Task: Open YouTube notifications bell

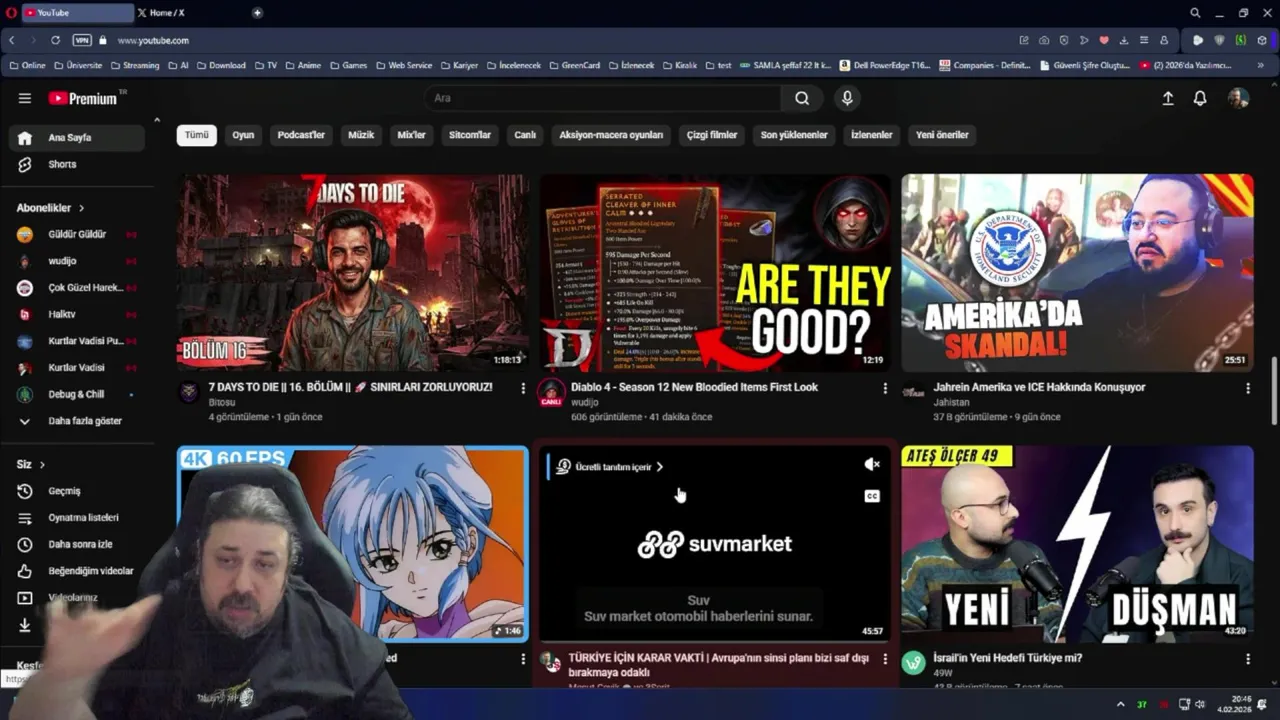Action: 1200,98
